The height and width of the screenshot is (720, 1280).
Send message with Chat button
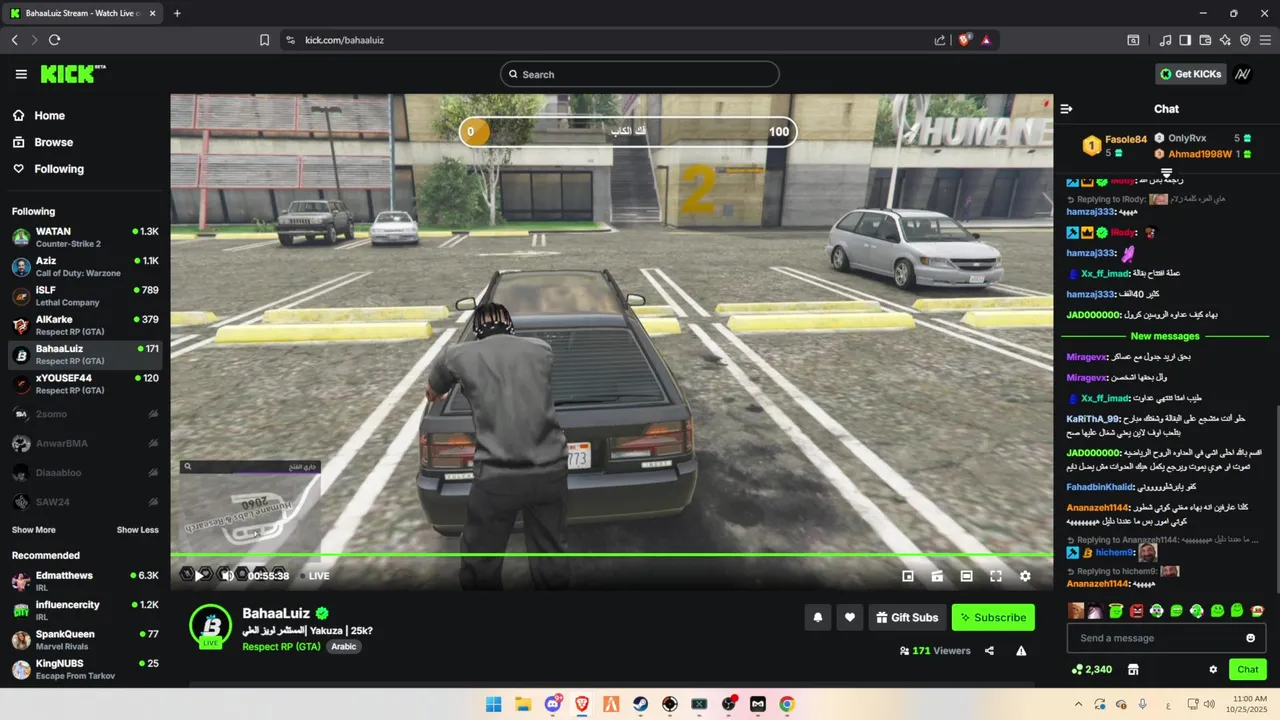pos(1247,669)
